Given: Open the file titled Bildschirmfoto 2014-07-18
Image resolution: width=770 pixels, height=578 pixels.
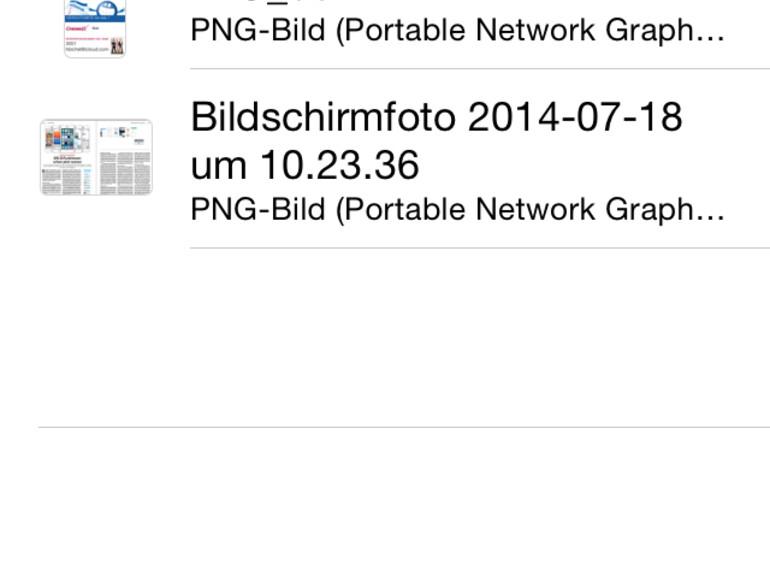Looking at the screenshot, I should coord(436,141).
